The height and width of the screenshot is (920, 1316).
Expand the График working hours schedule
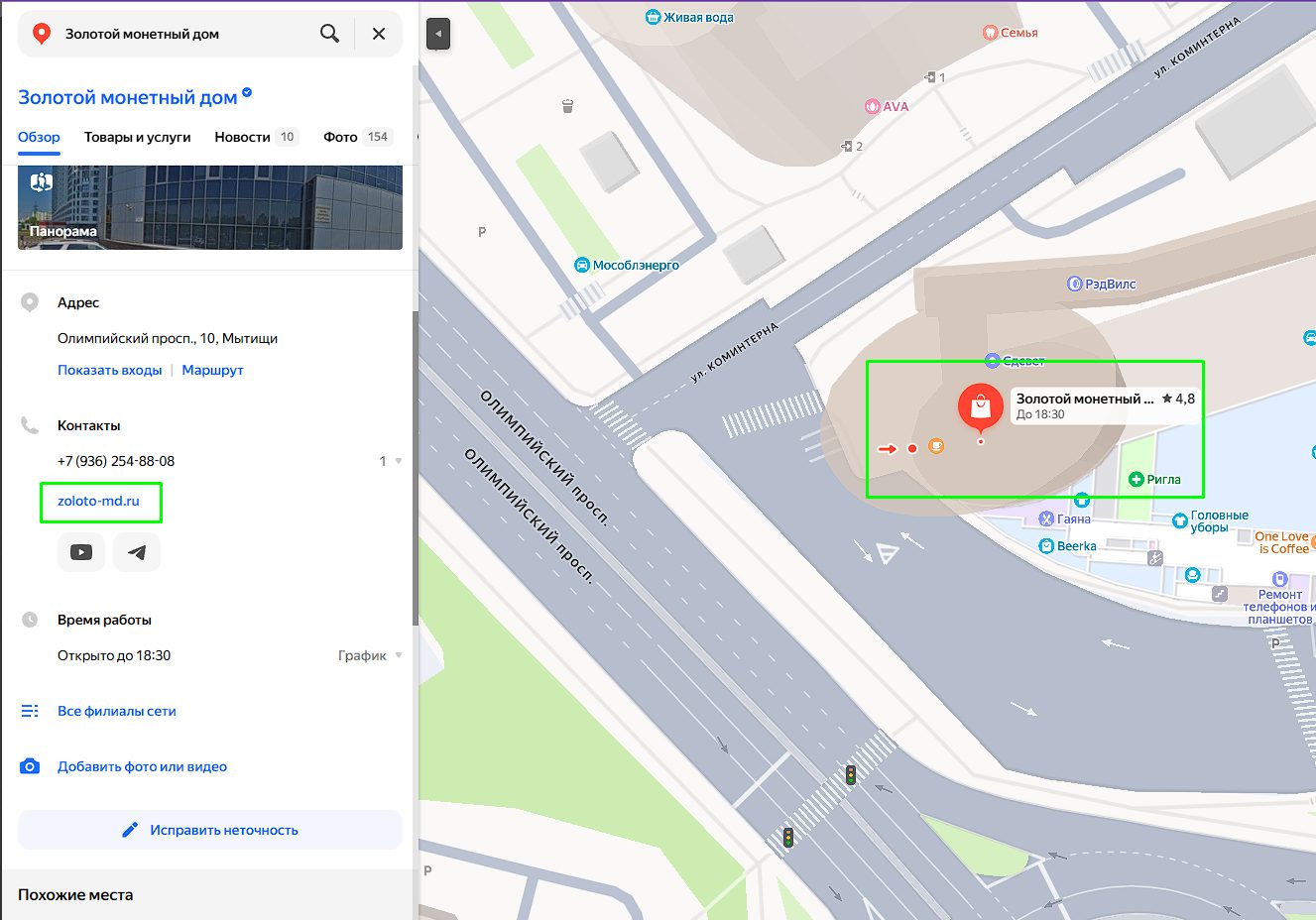(370, 655)
